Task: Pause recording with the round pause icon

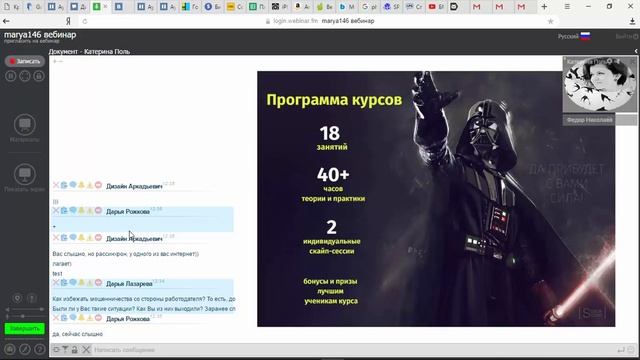Action: [x=11, y=76]
